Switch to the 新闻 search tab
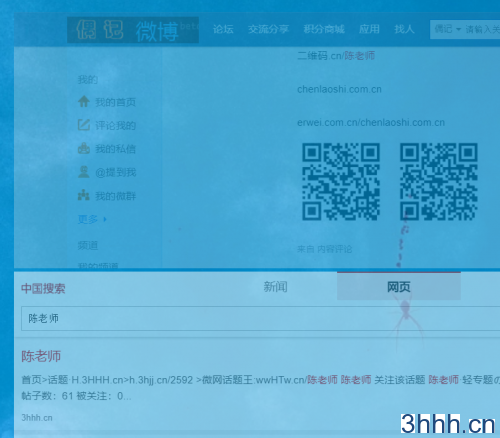500x438 pixels. click(x=275, y=287)
